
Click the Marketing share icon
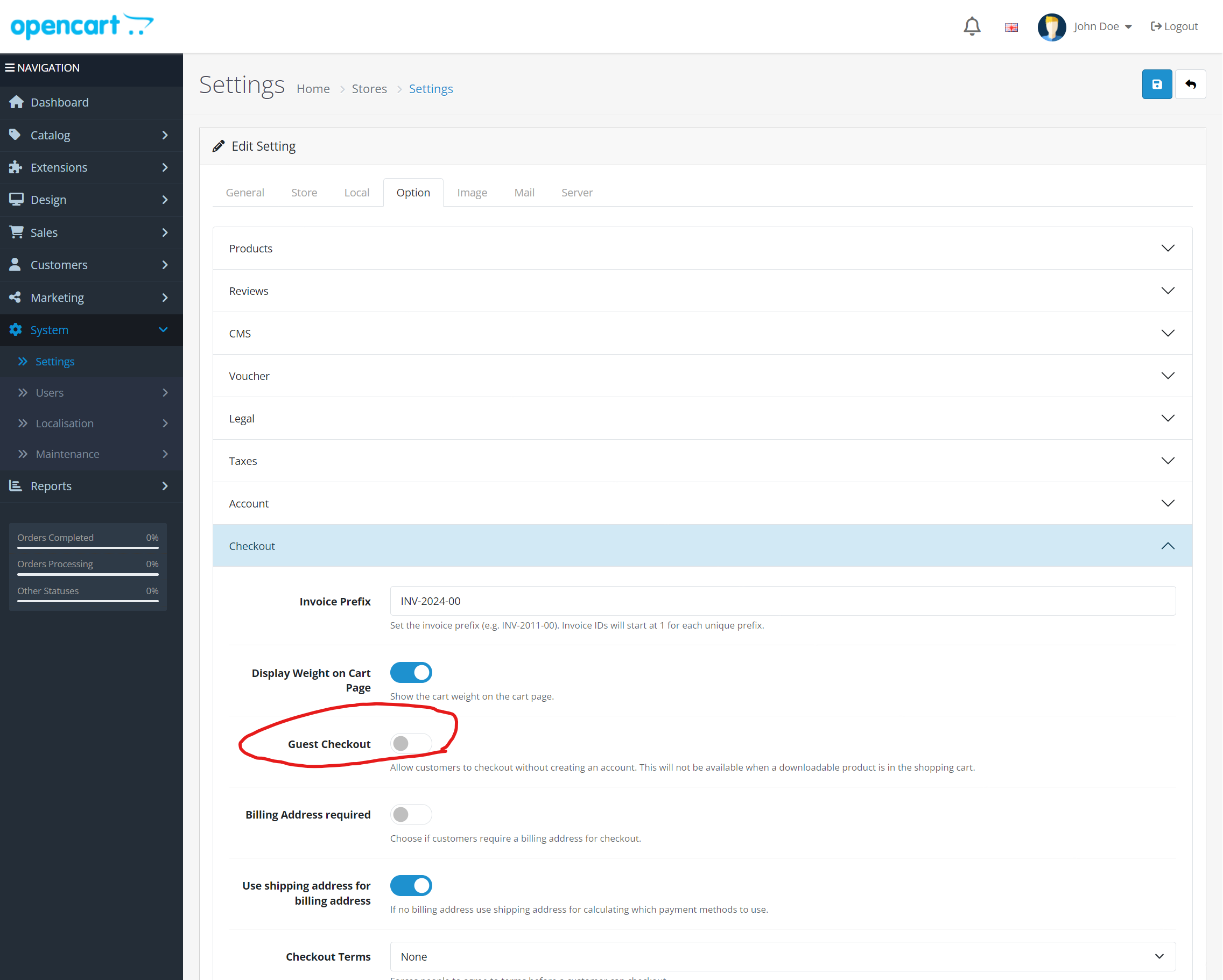coord(15,297)
